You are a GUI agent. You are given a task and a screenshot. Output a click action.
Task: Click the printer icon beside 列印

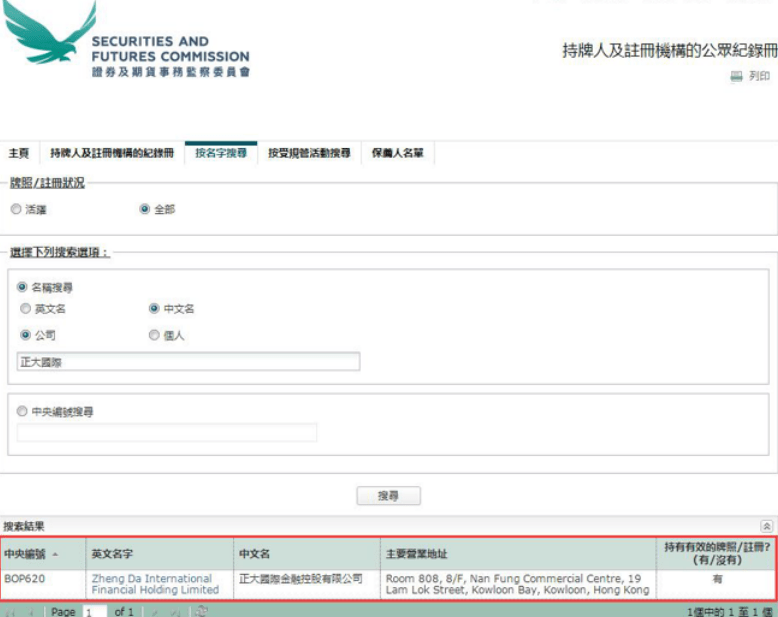[x=736, y=76]
